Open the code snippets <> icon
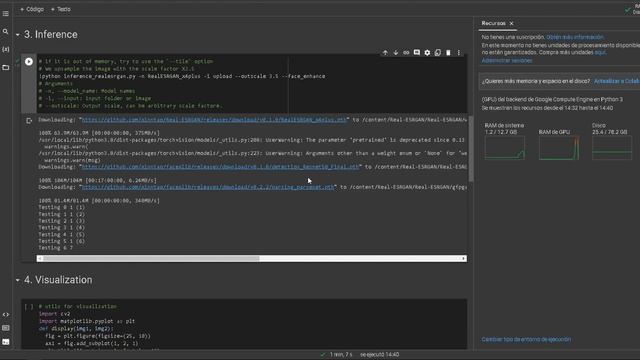This screenshot has height=360, width=640. pyautogui.click(x=6, y=315)
